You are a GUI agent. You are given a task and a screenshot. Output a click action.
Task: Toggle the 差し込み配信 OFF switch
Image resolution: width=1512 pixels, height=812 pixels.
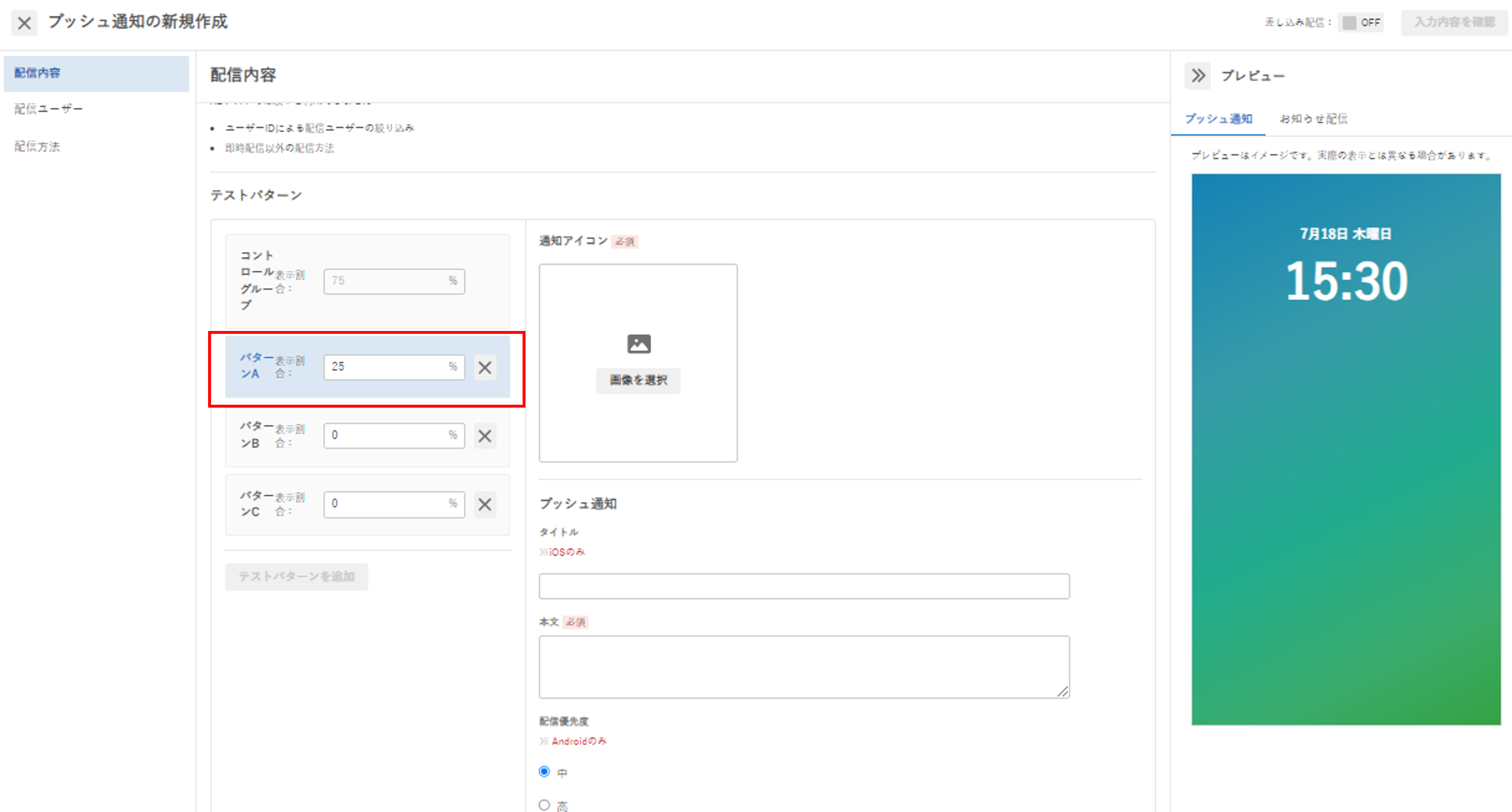tap(1361, 22)
